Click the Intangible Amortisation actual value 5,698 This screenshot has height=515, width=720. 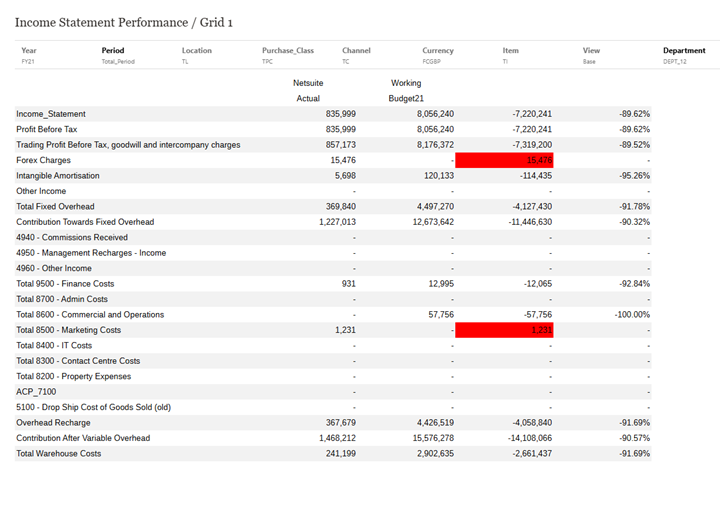click(x=341, y=176)
